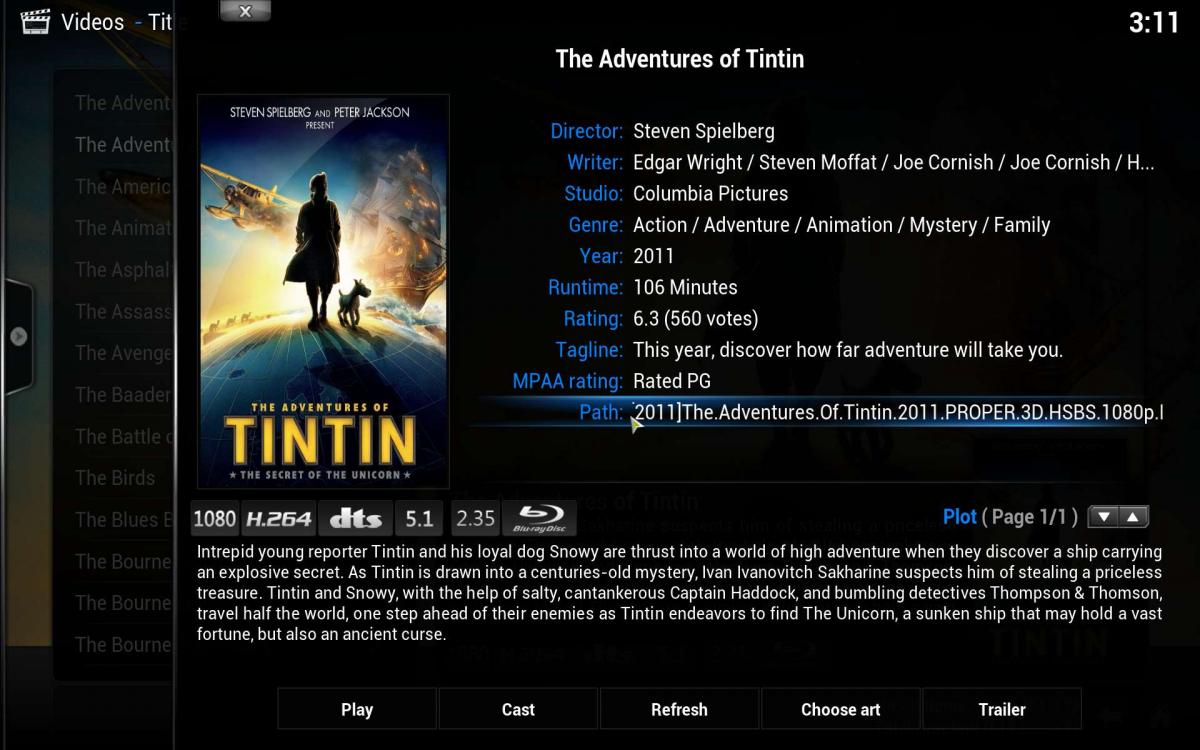Click the Cast button
The width and height of the screenshot is (1200, 750).
[518, 709]
